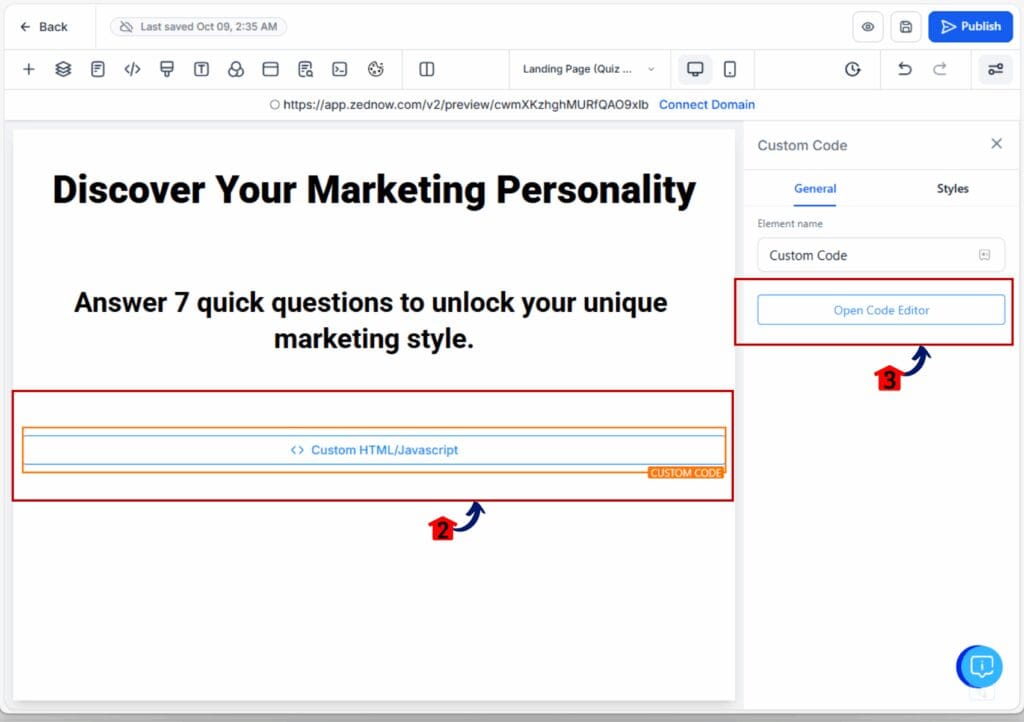This screenshot has height=722, width=1024.
Task: Switch to mobile preview mode
Action: (x=730, y=69)
